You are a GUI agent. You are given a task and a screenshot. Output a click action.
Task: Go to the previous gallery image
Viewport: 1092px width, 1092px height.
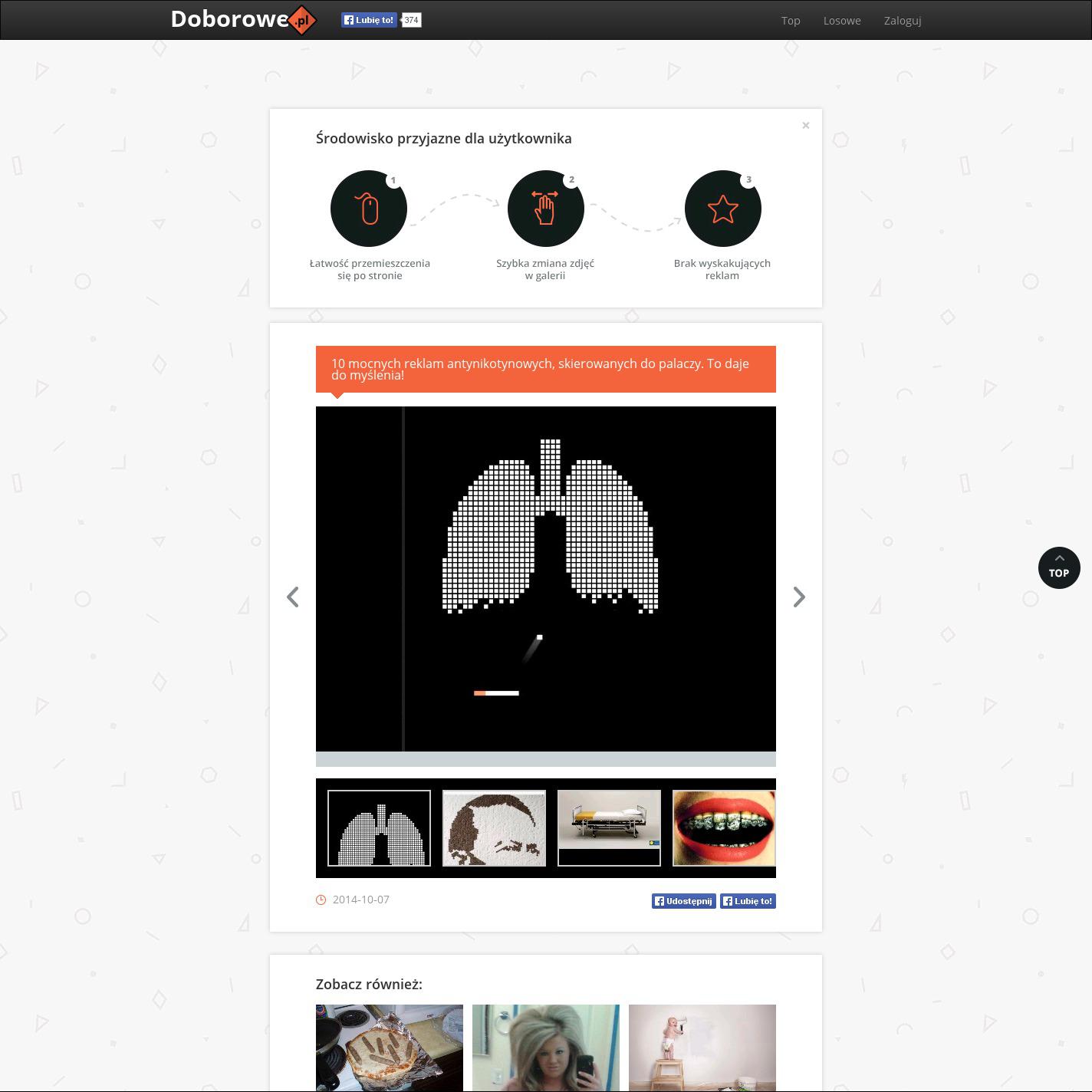[x=293, y=597]
